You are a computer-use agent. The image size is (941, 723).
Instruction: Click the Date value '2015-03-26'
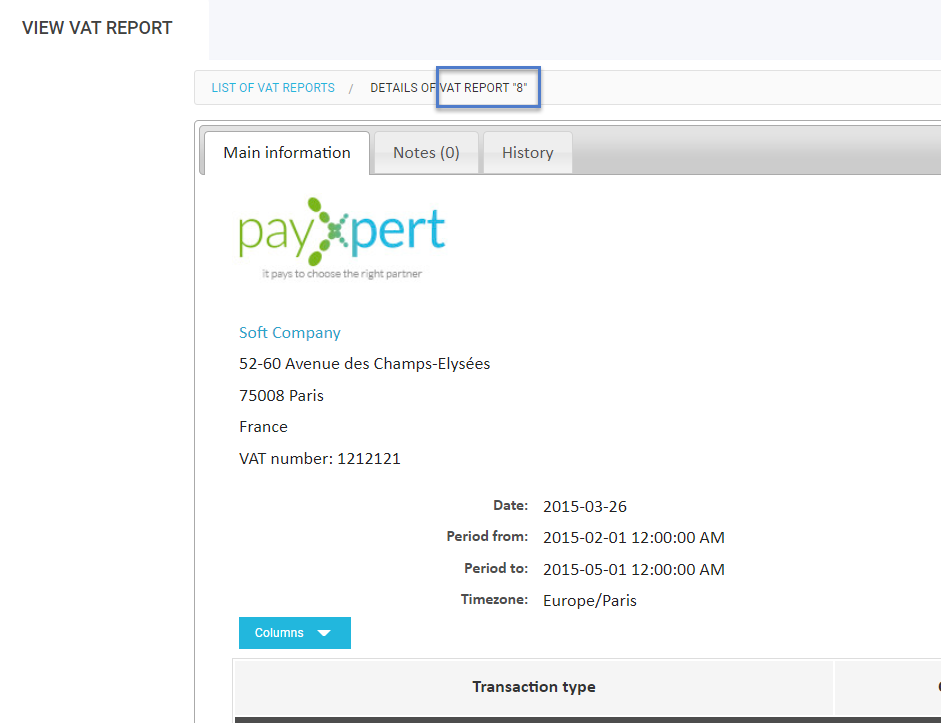585,506
